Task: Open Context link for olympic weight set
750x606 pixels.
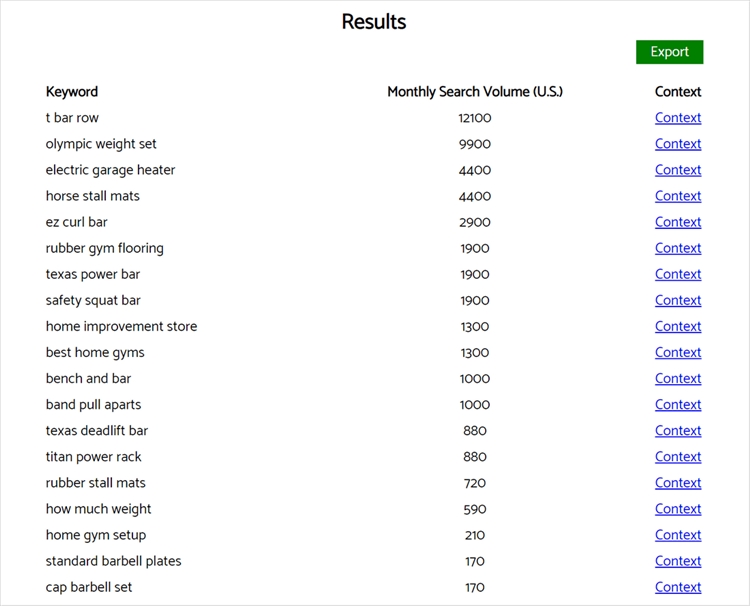Action: pos(678,144)
